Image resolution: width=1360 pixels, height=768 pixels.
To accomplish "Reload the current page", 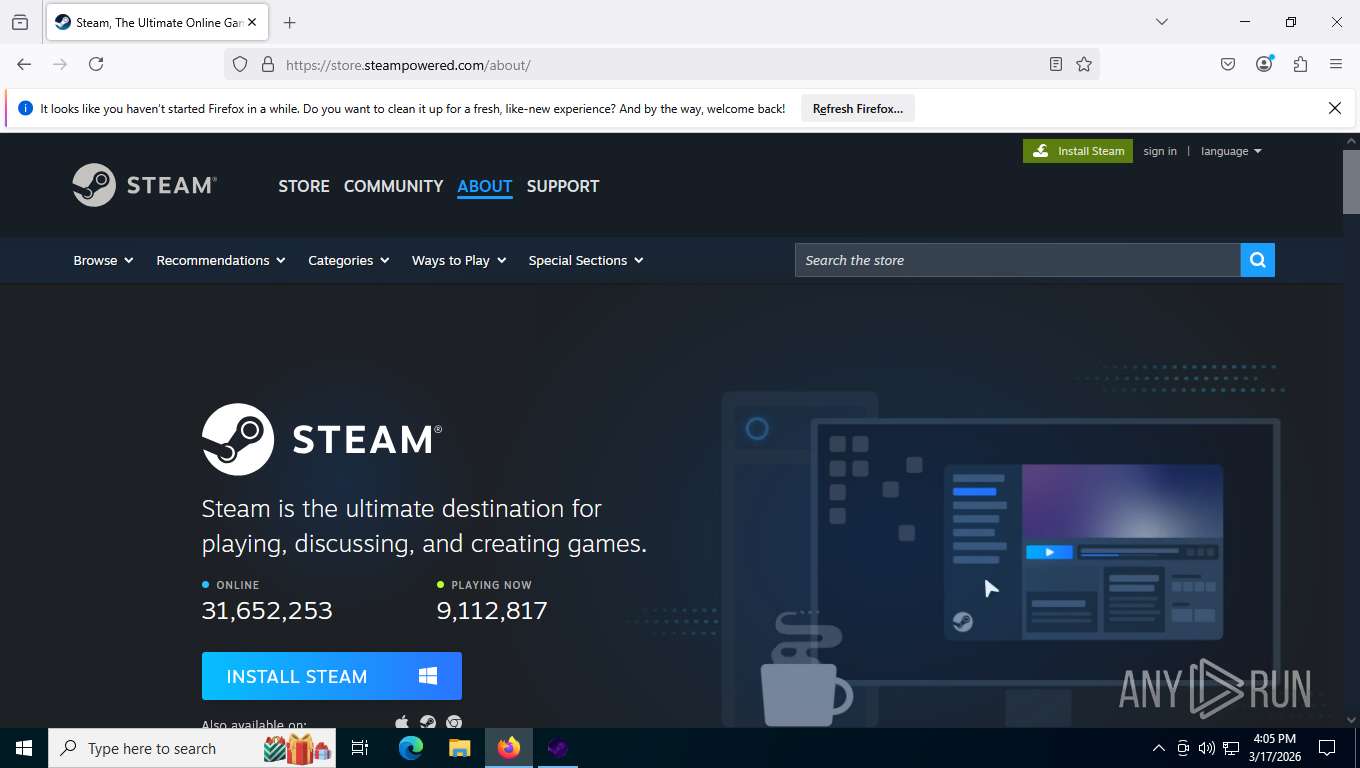I will [96, 64].
